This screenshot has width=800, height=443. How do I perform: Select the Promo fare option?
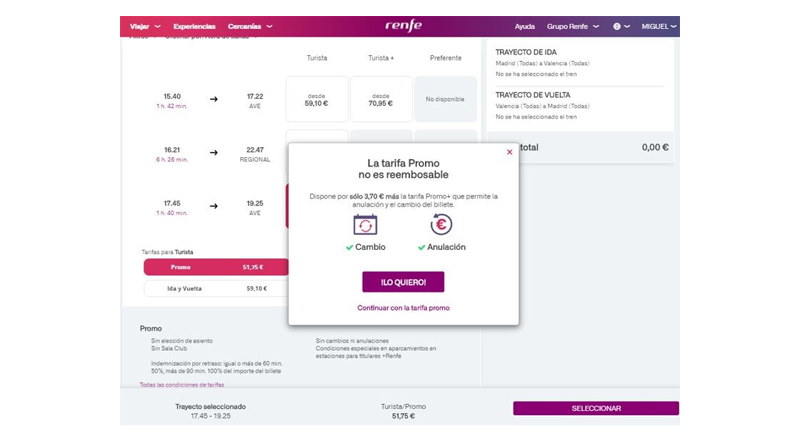[x=215, y=267]
